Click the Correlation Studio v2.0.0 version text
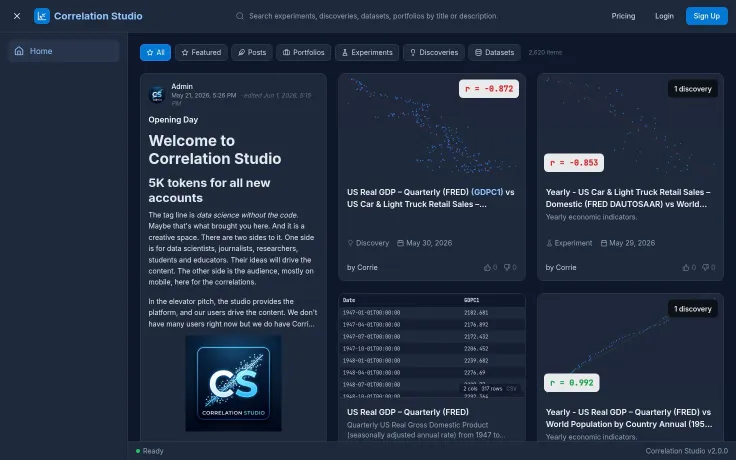This screenshot has height=460, width=736. pyautogui.click(x=686, y=451)
